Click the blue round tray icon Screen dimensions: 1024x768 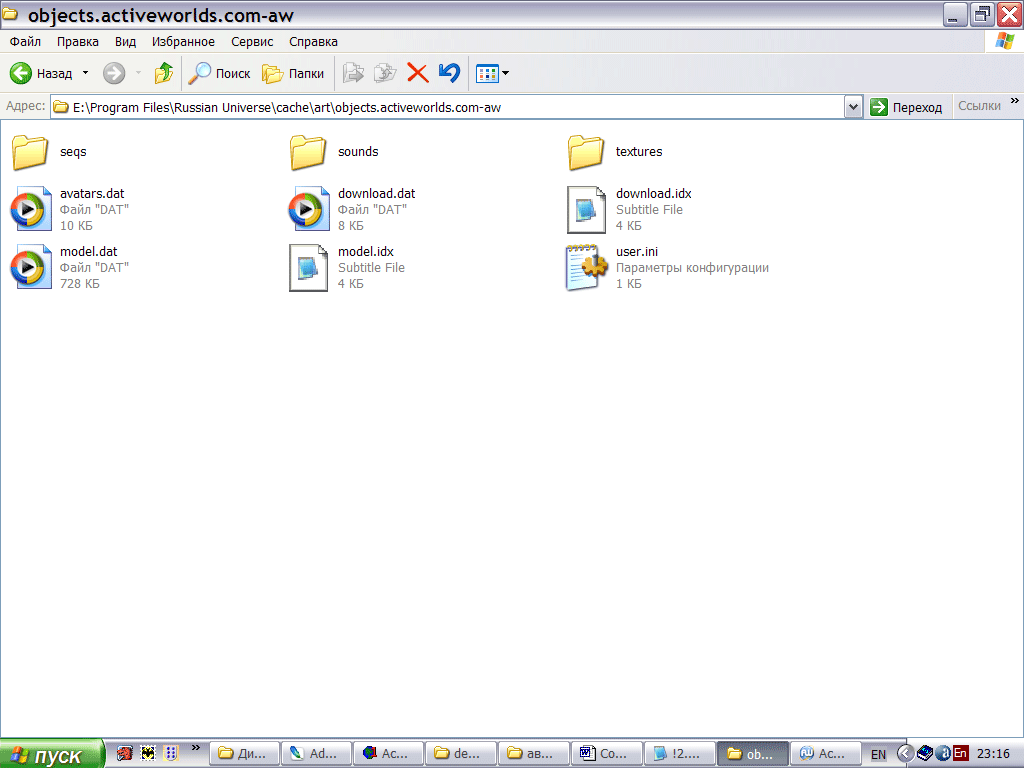tap(943, 753)
